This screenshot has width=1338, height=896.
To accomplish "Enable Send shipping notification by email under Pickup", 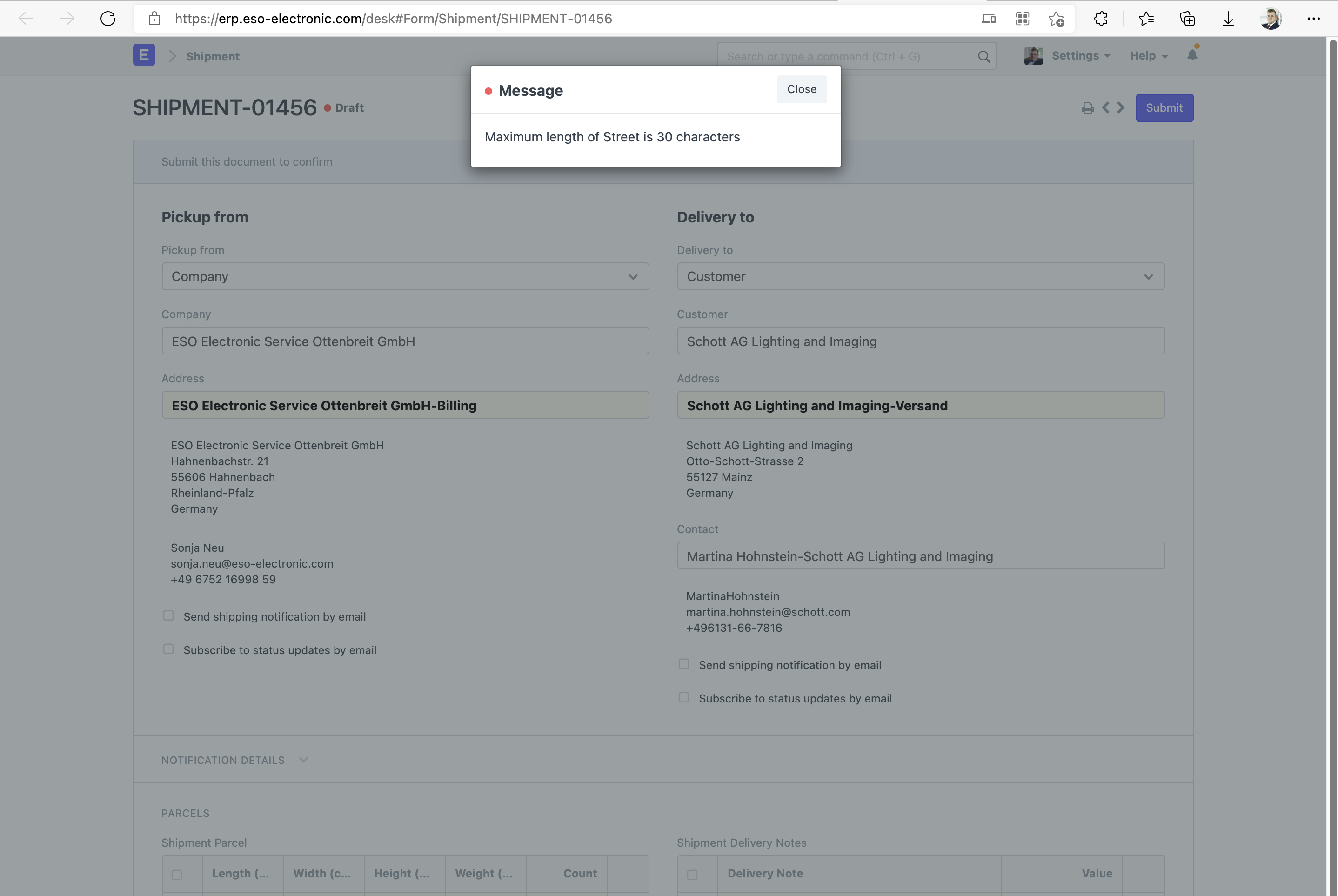I will (x=168, y=615).
